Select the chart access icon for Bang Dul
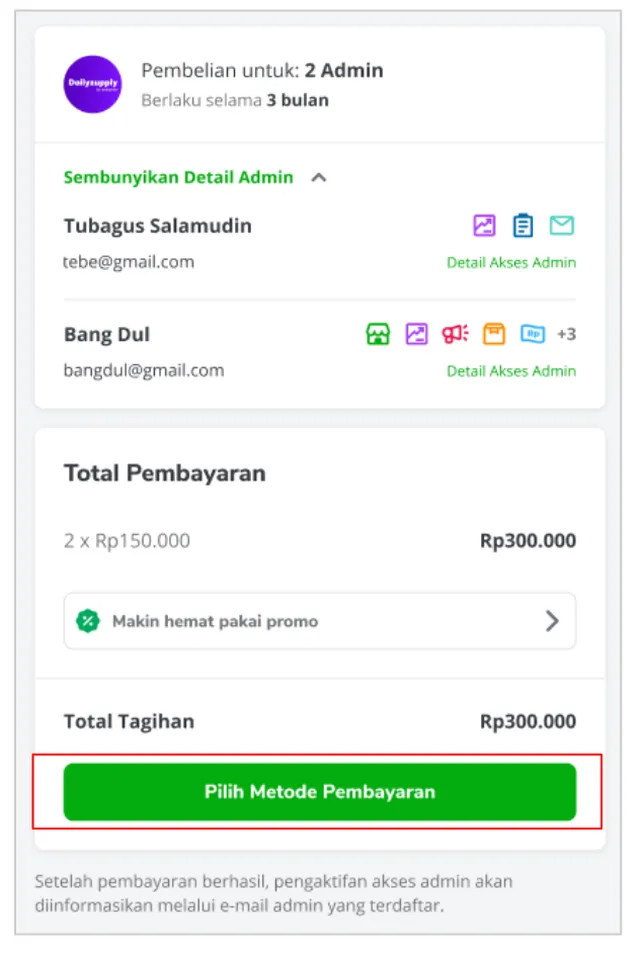 (416, 334)
